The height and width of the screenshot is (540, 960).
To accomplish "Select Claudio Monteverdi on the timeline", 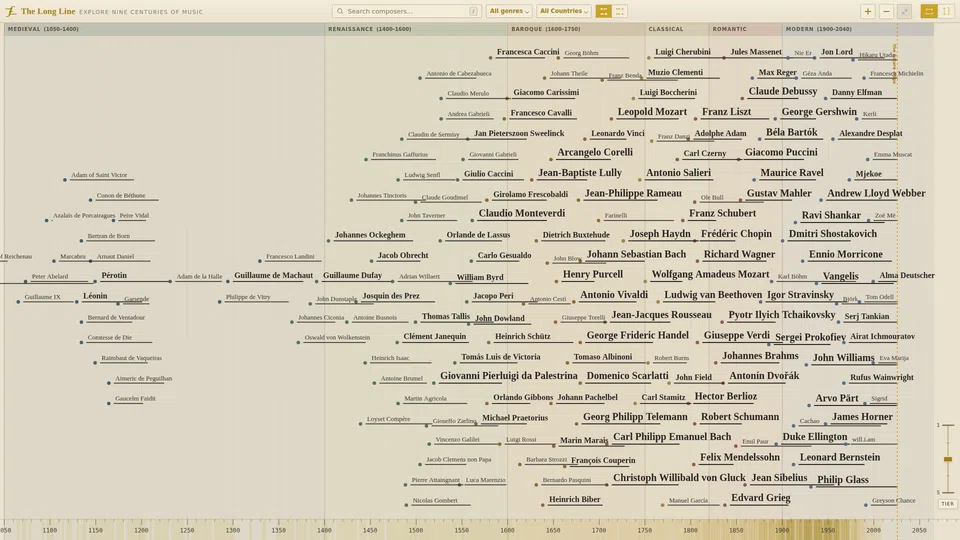I will coord(522,213).
